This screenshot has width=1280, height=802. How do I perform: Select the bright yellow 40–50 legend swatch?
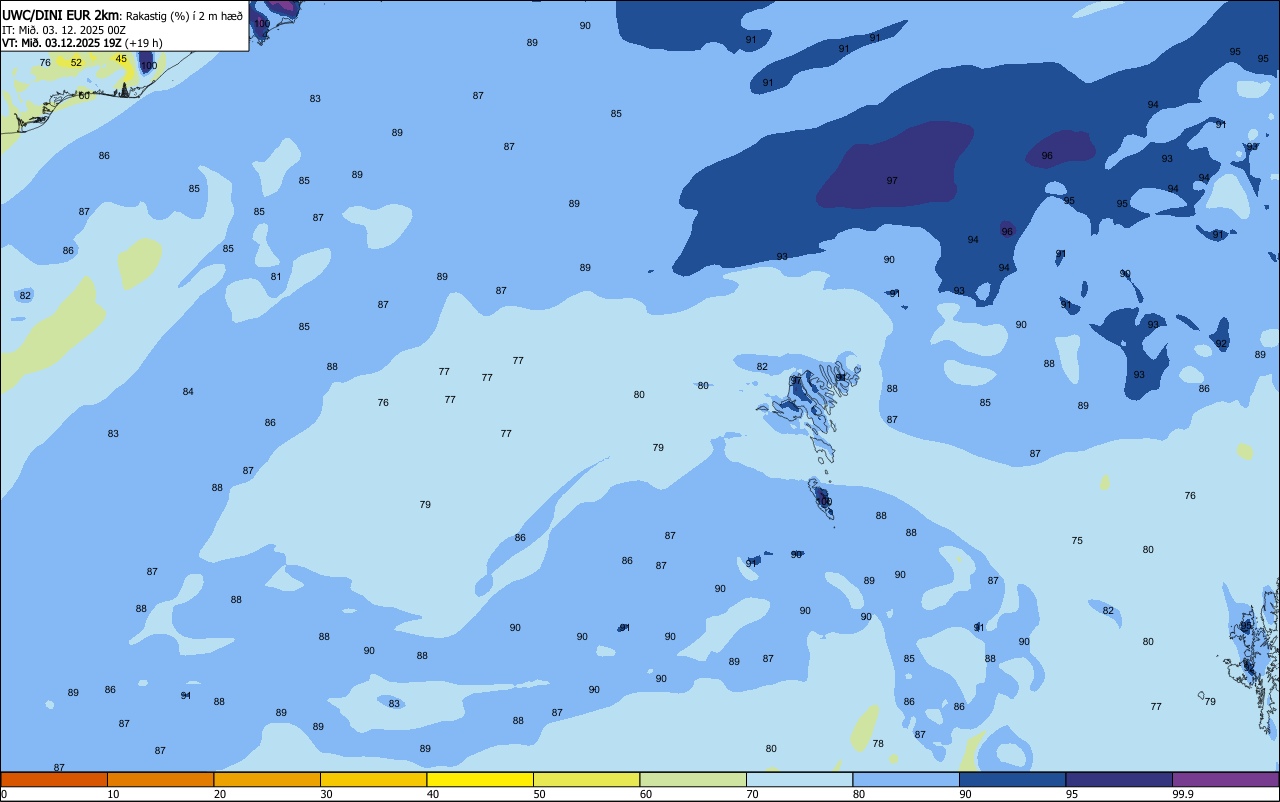(480, 779)
